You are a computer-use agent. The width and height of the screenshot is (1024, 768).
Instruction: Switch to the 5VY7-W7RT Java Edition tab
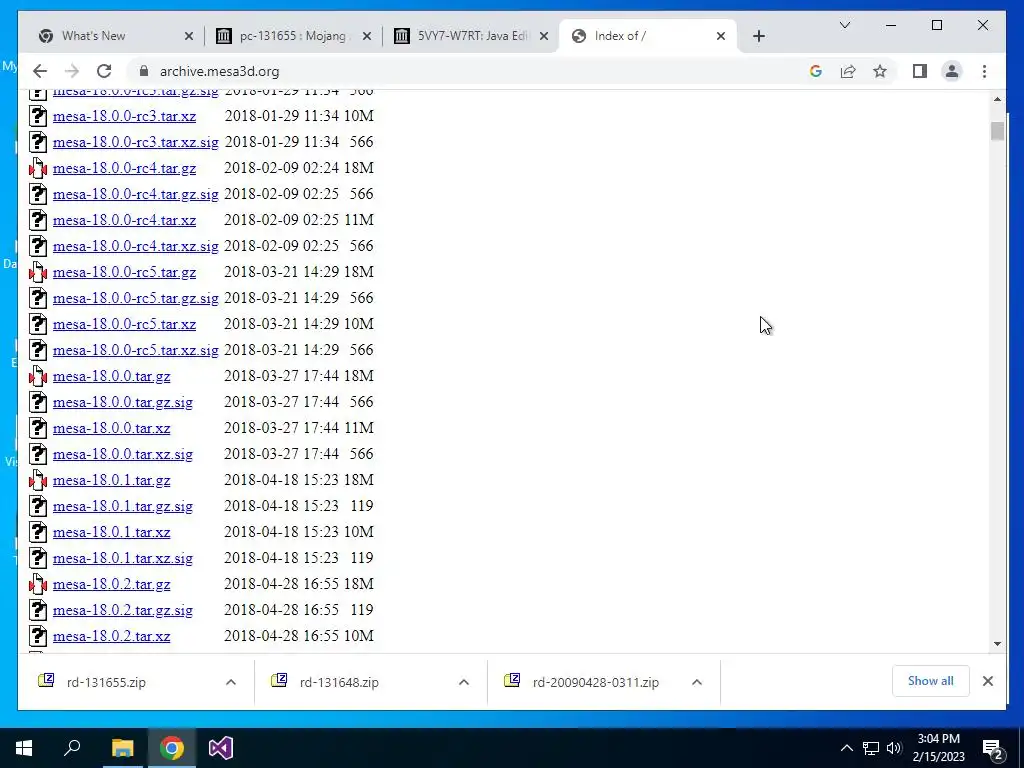[x=472, y=36]
